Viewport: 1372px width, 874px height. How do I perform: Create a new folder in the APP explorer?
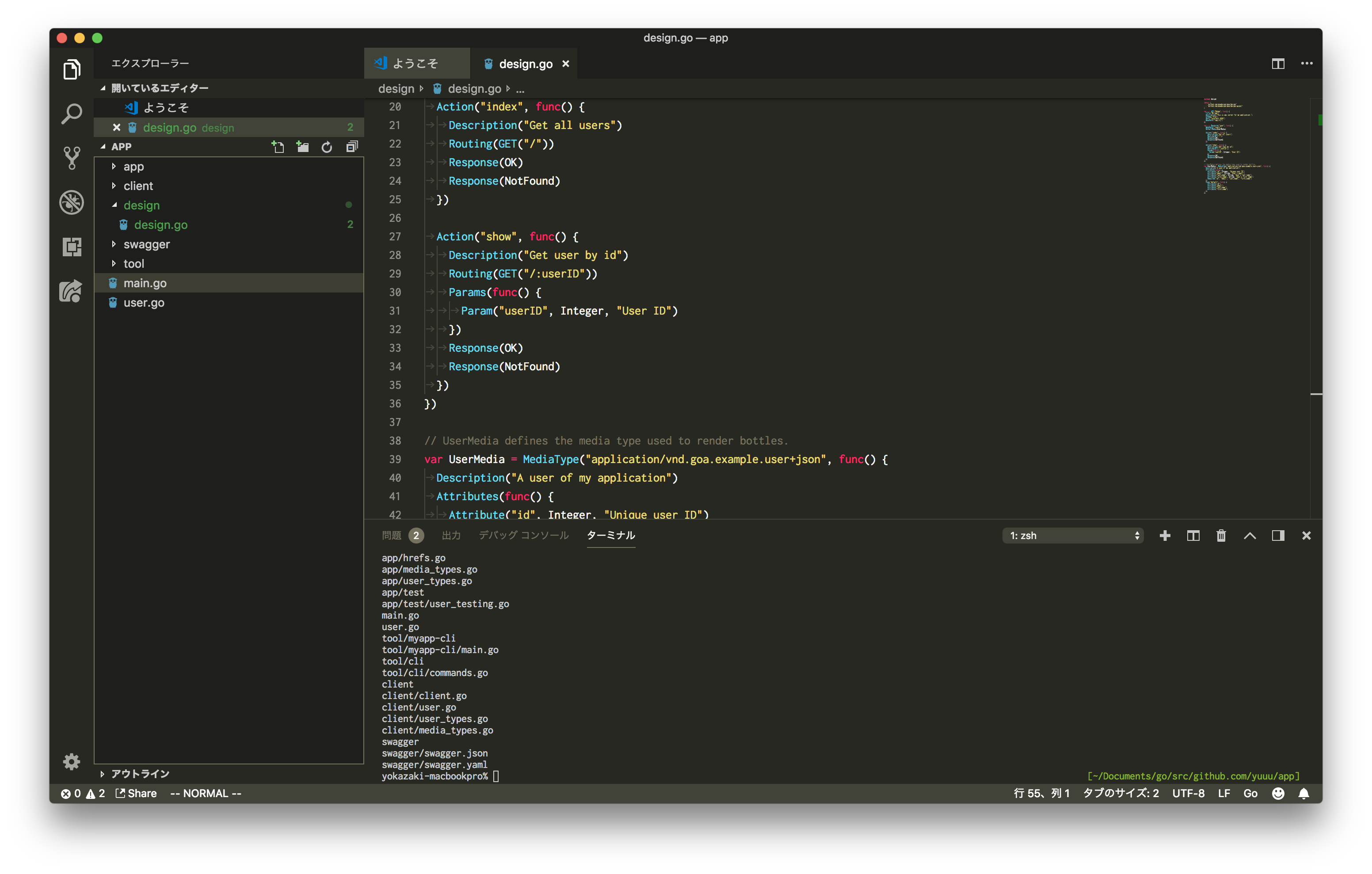(x=302, y=146)
